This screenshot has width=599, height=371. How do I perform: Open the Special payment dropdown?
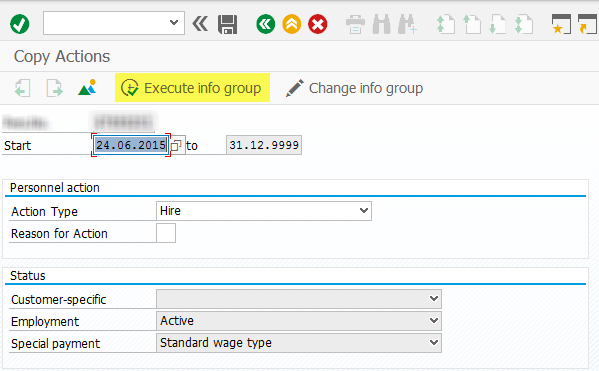pyautogui.click(x=299, y=343)
